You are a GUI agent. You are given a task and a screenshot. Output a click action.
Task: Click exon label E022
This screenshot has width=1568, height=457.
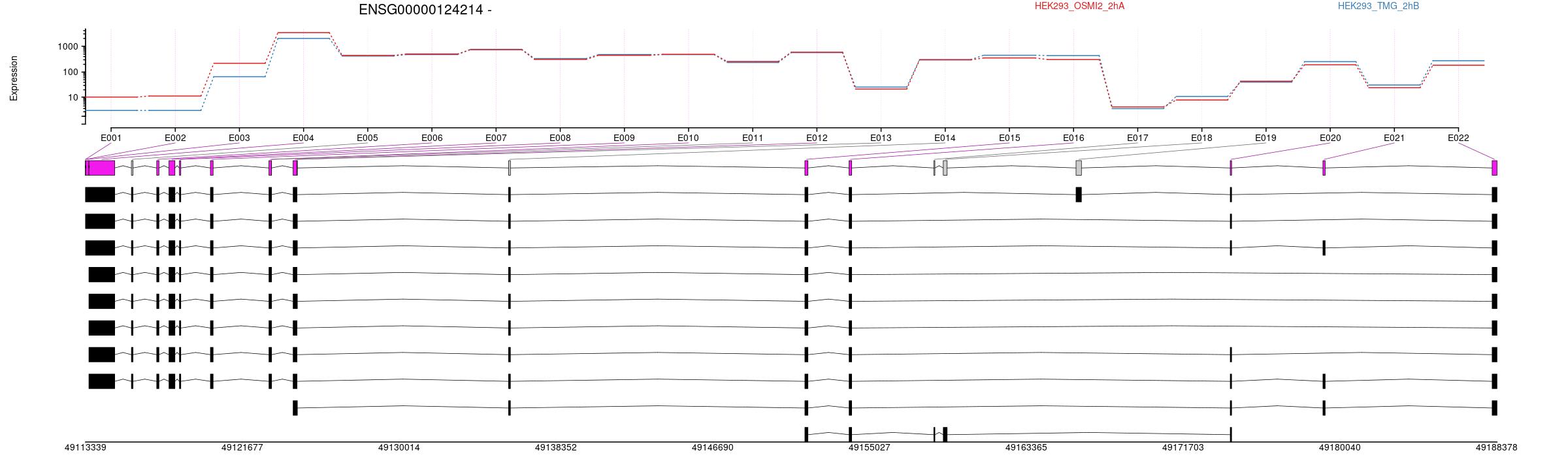1458,138
